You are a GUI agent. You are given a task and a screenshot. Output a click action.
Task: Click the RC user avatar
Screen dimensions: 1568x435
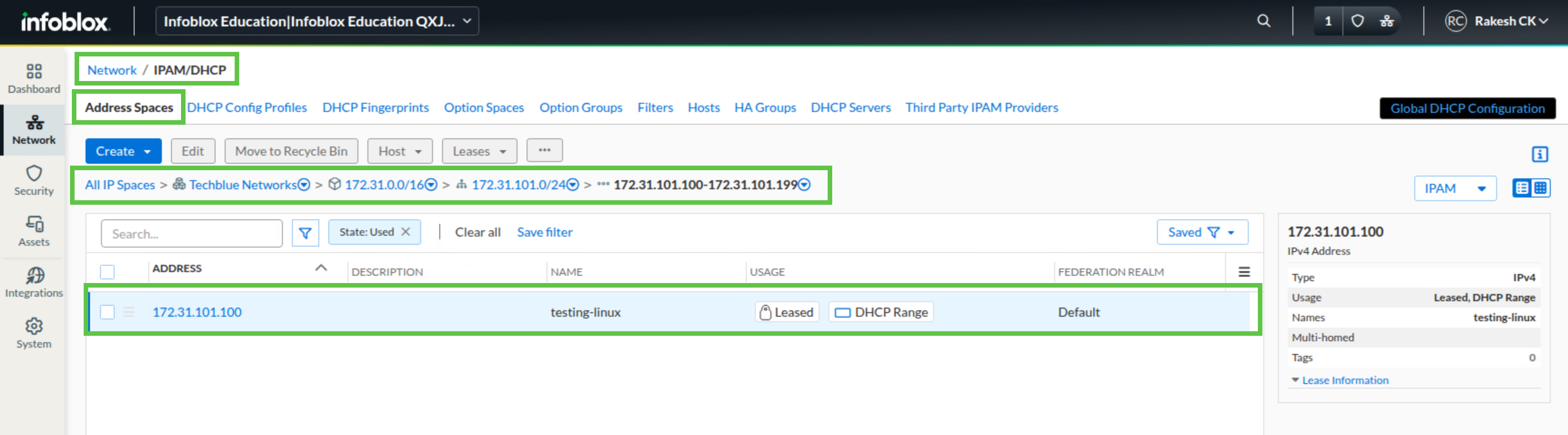point(1455,21)
